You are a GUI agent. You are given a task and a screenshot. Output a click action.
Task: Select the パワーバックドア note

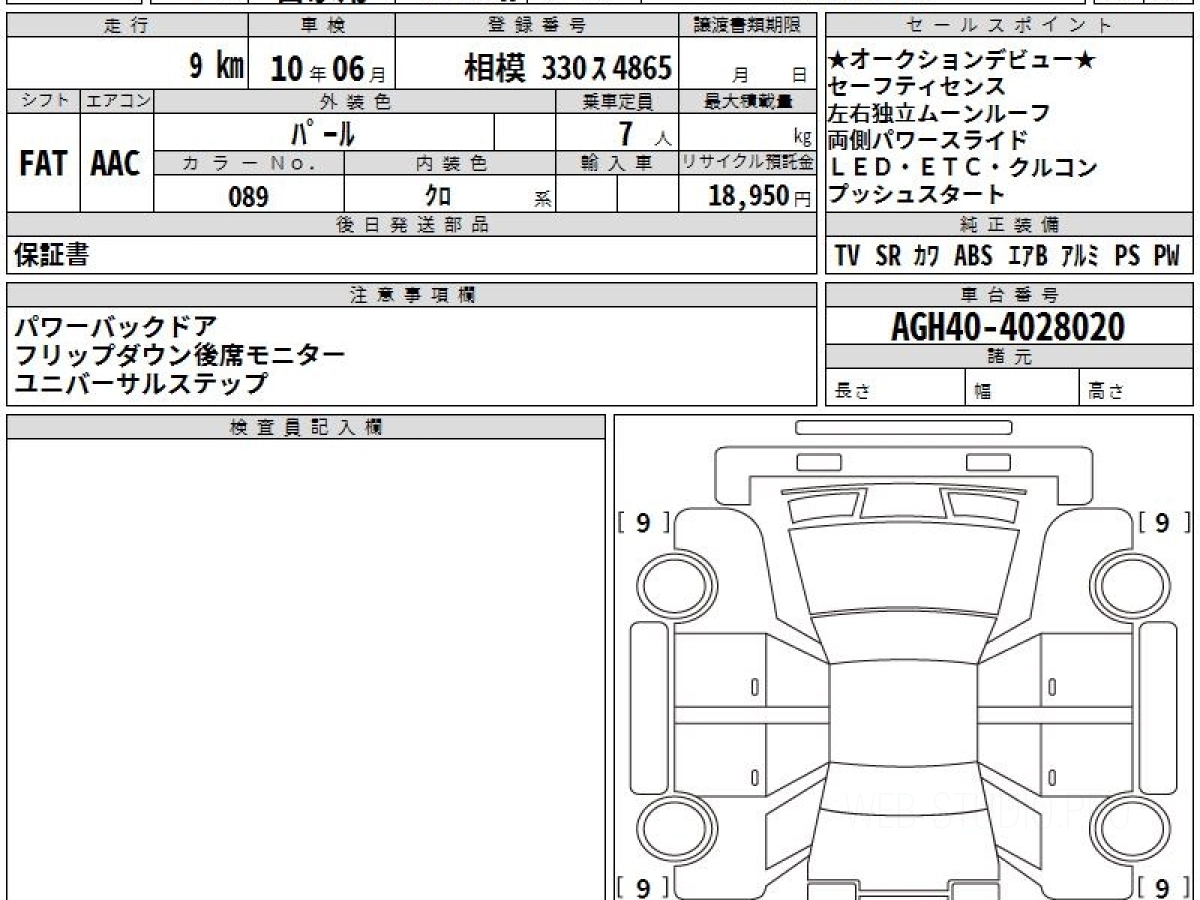click(x=115, y=326)
